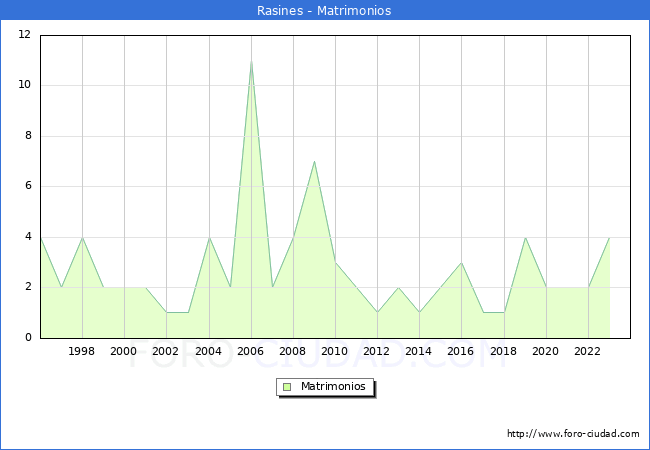Select the 2008 x-axis label
The width and height of the screenshot is (650, 450).
[x=293, y=352]
